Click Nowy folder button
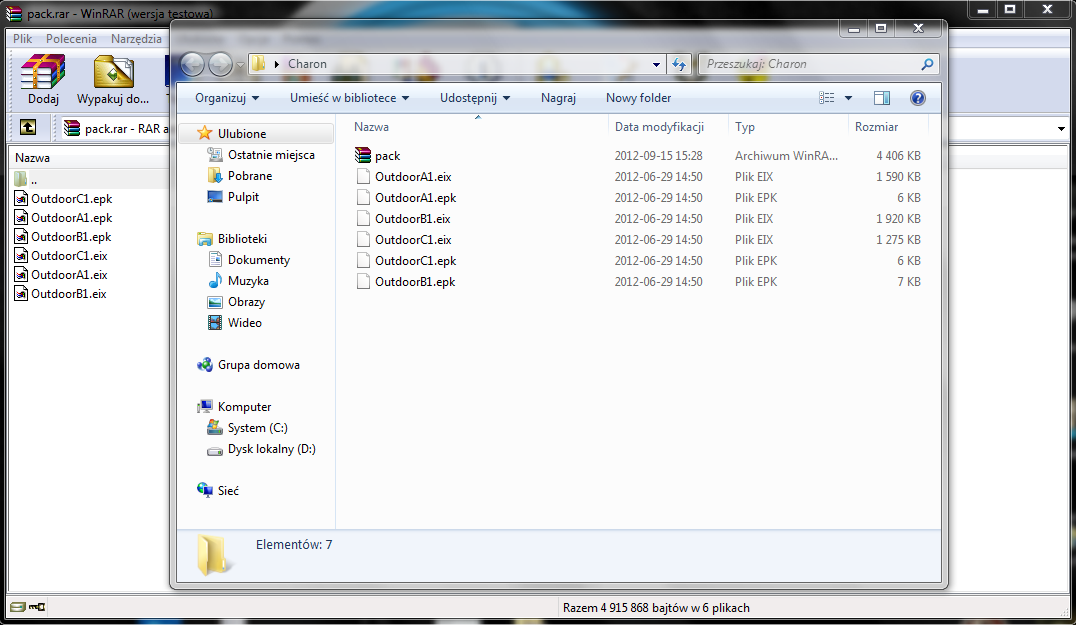Screen dimensions: 1076x625 tap(638, 98)
